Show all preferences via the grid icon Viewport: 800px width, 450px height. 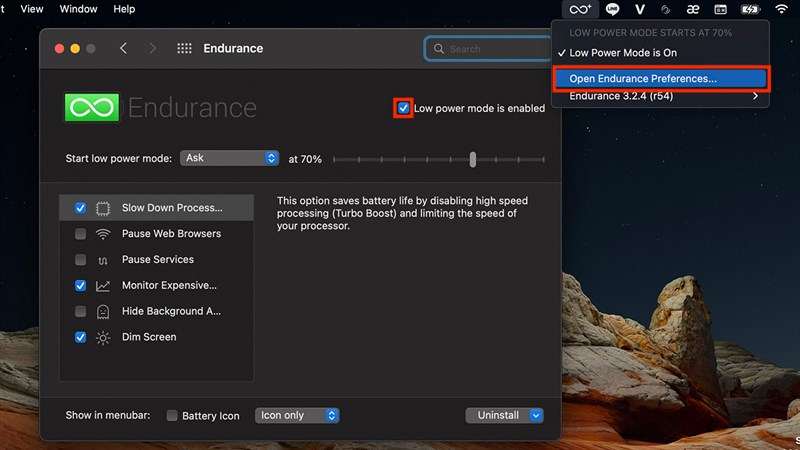(x=184, y=48)
